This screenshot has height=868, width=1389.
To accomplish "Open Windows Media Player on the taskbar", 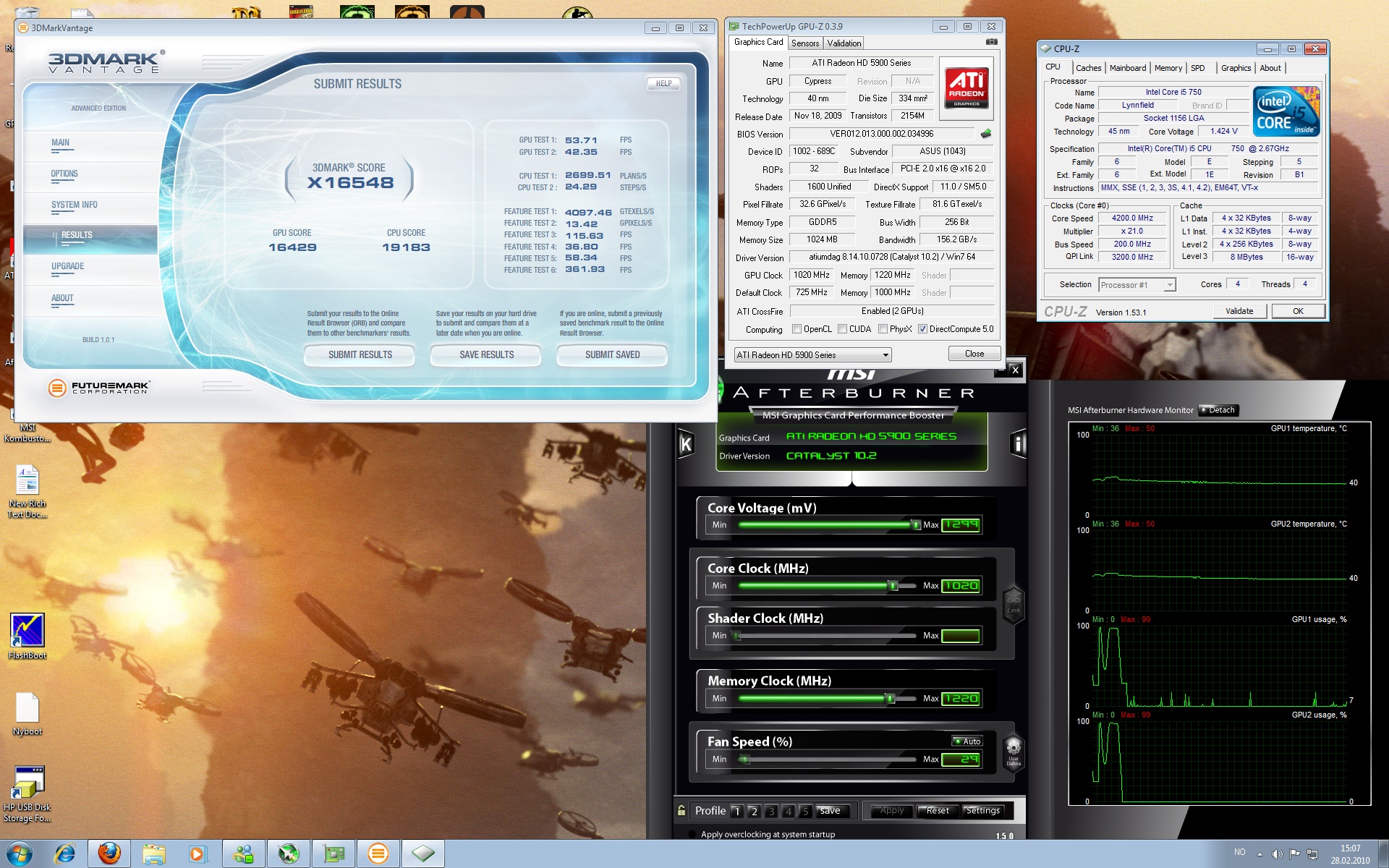I will (197, 854).
